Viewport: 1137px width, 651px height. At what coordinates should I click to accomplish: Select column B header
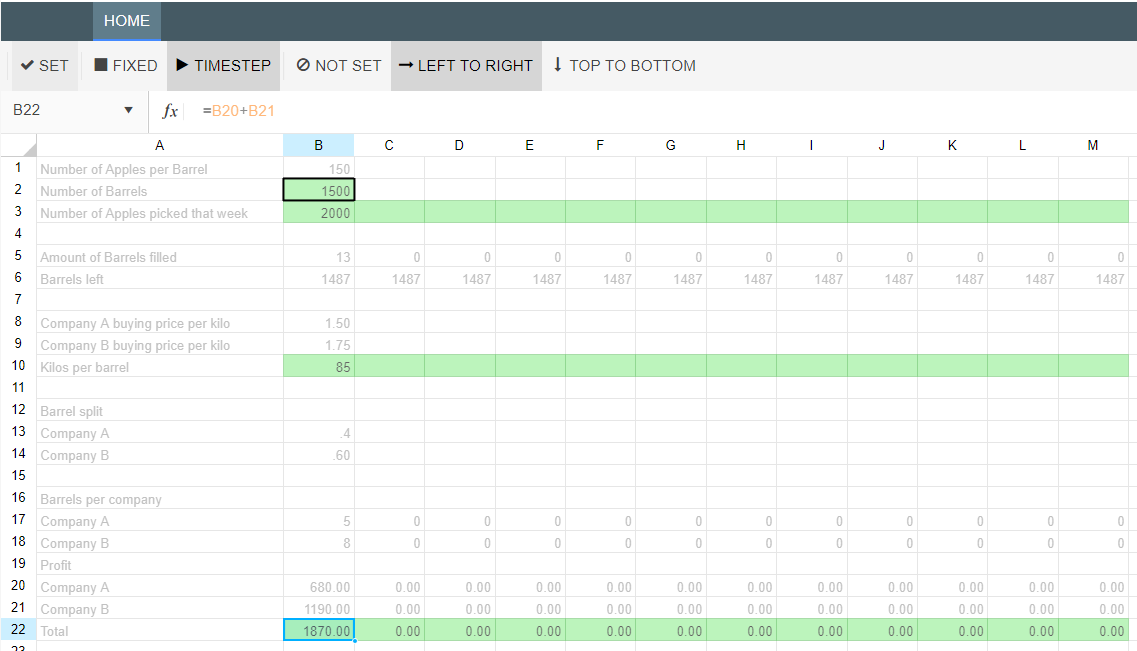click(x=318, y=146)
